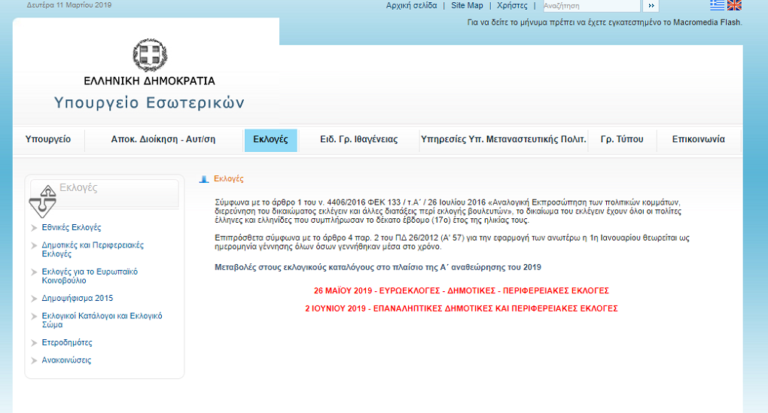Click the Macromedia Flash notice text
Image resolution: width=768 pixels, height=413 pixels.
point(604,23)
